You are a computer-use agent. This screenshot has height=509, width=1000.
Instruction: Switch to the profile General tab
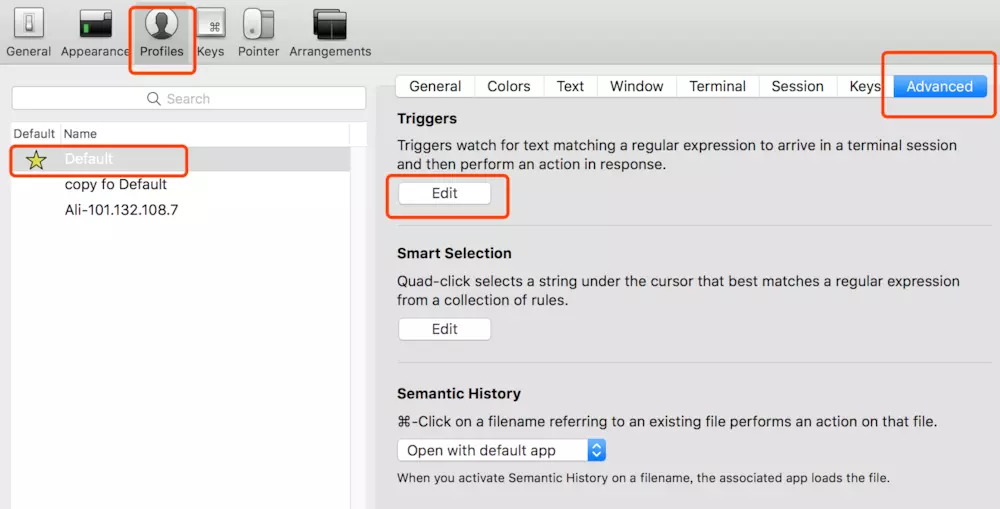click(435, 86)
